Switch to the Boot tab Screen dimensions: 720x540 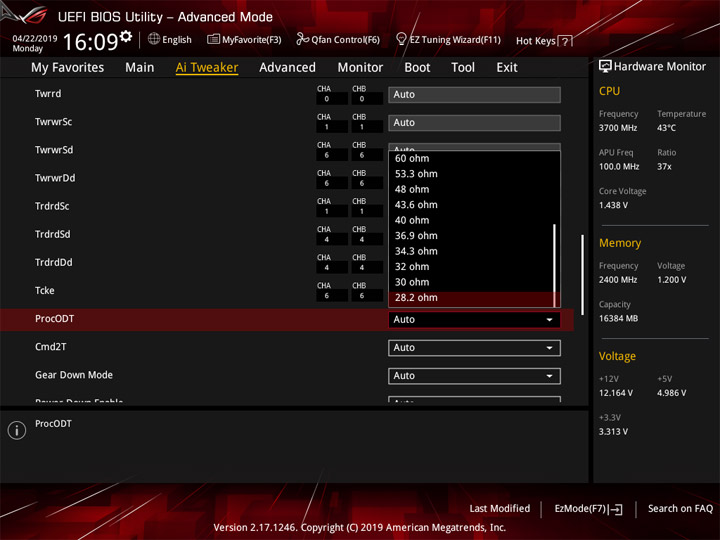[x=417, y=68]
